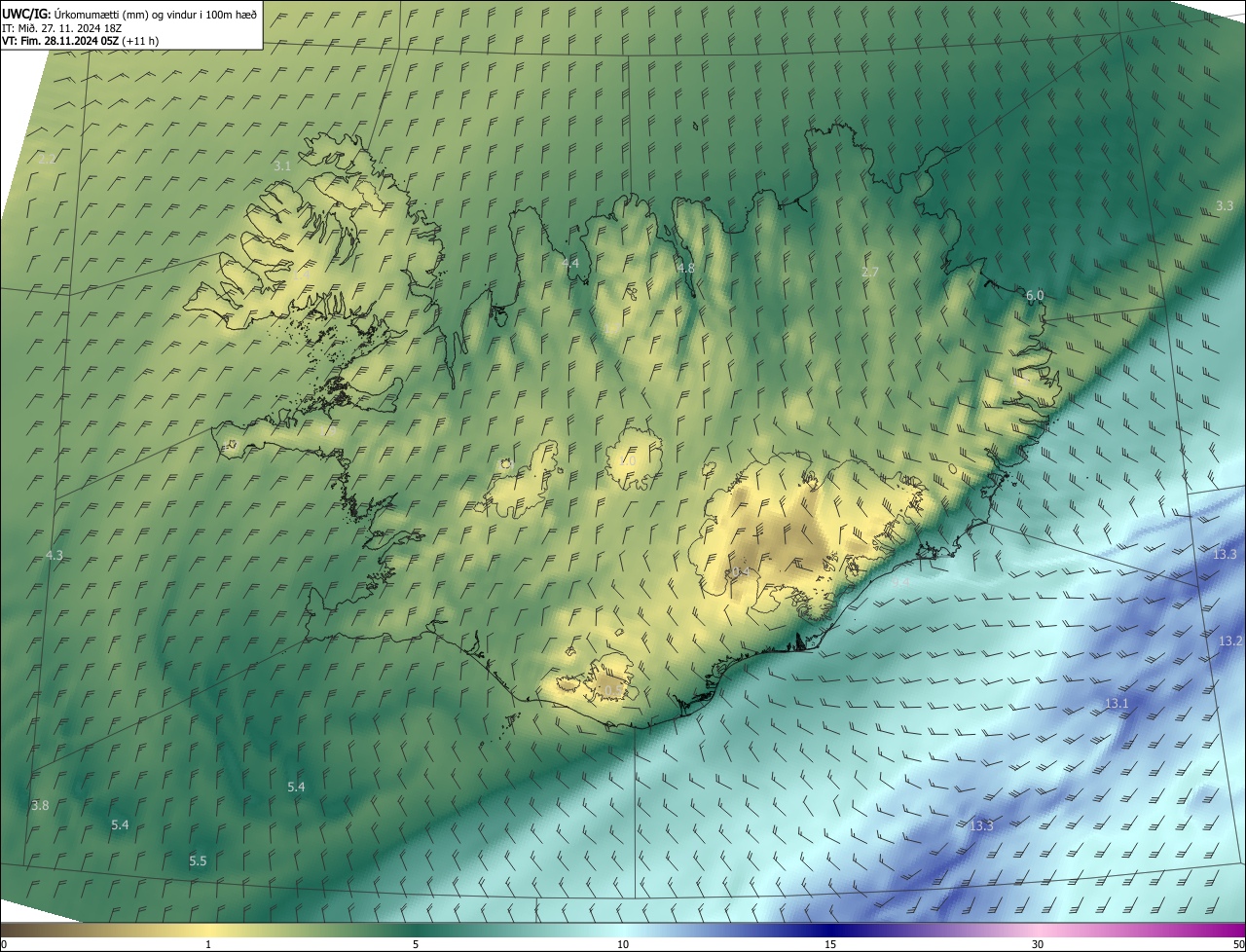Screen dimensions: 1246x952
Task: Pick the dark green colorbar segment above 5
Action: click(416, 931)
